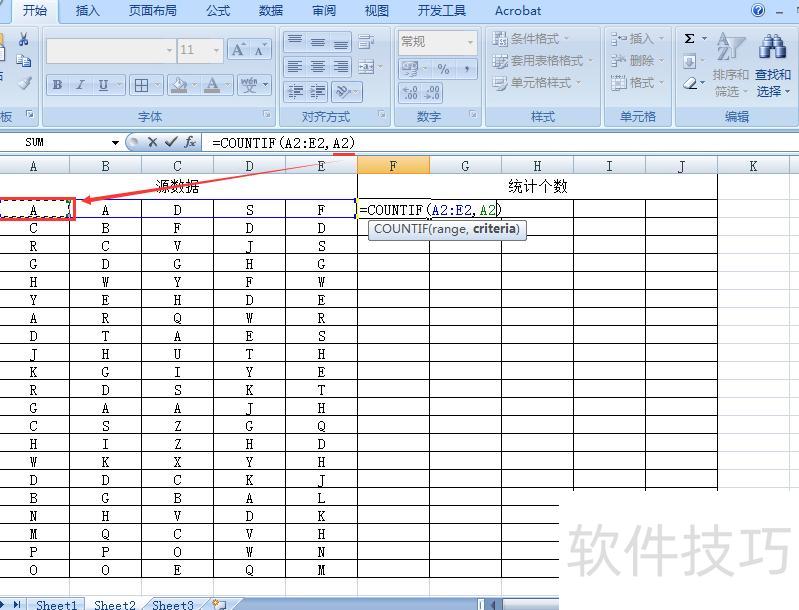799x610 pixels.
Task: Align text right
Action: coord(341,66)
